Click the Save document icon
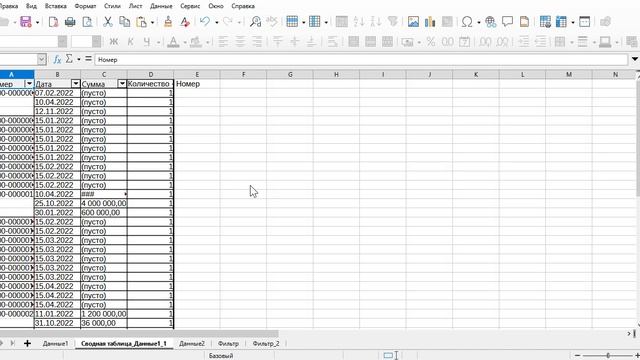The image size is (640, 360). [26, 22]
